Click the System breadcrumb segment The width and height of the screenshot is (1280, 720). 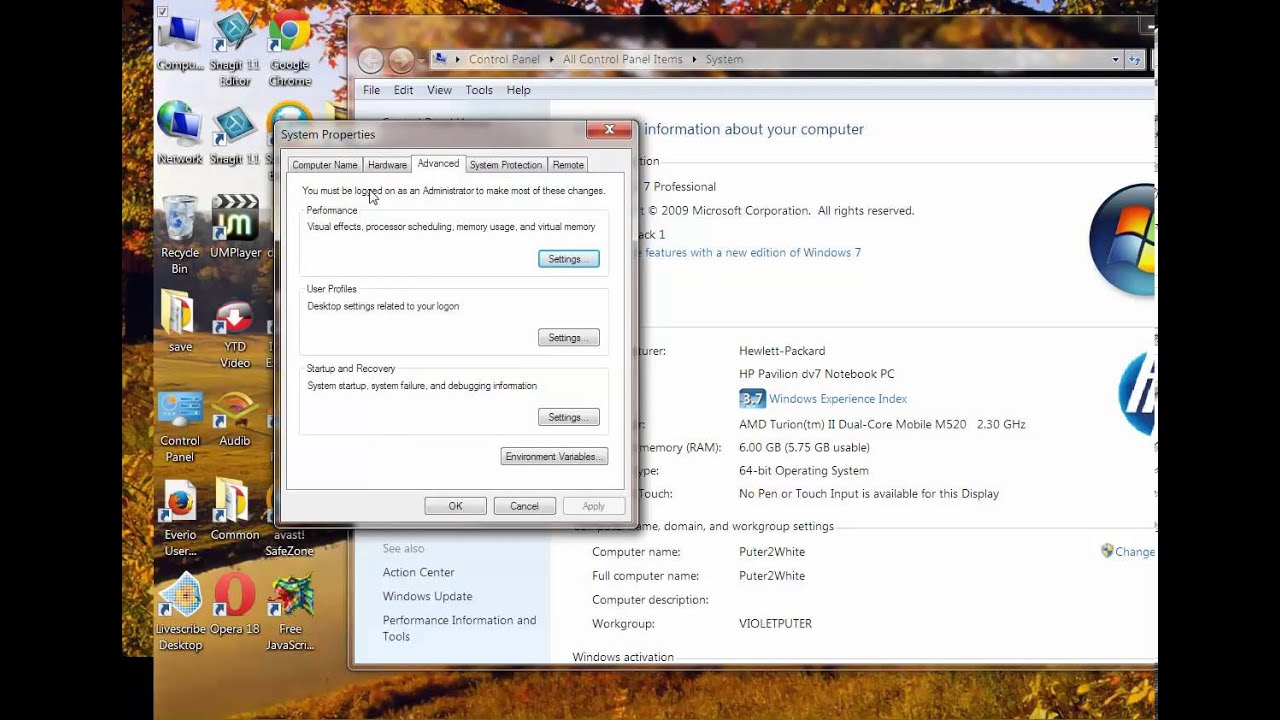724,59
